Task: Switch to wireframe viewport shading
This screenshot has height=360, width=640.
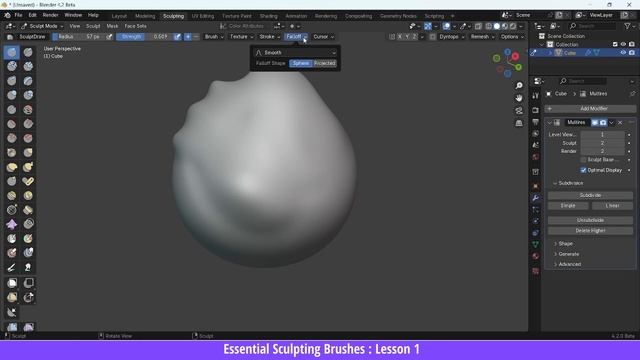Action: (x=489, y=26)
